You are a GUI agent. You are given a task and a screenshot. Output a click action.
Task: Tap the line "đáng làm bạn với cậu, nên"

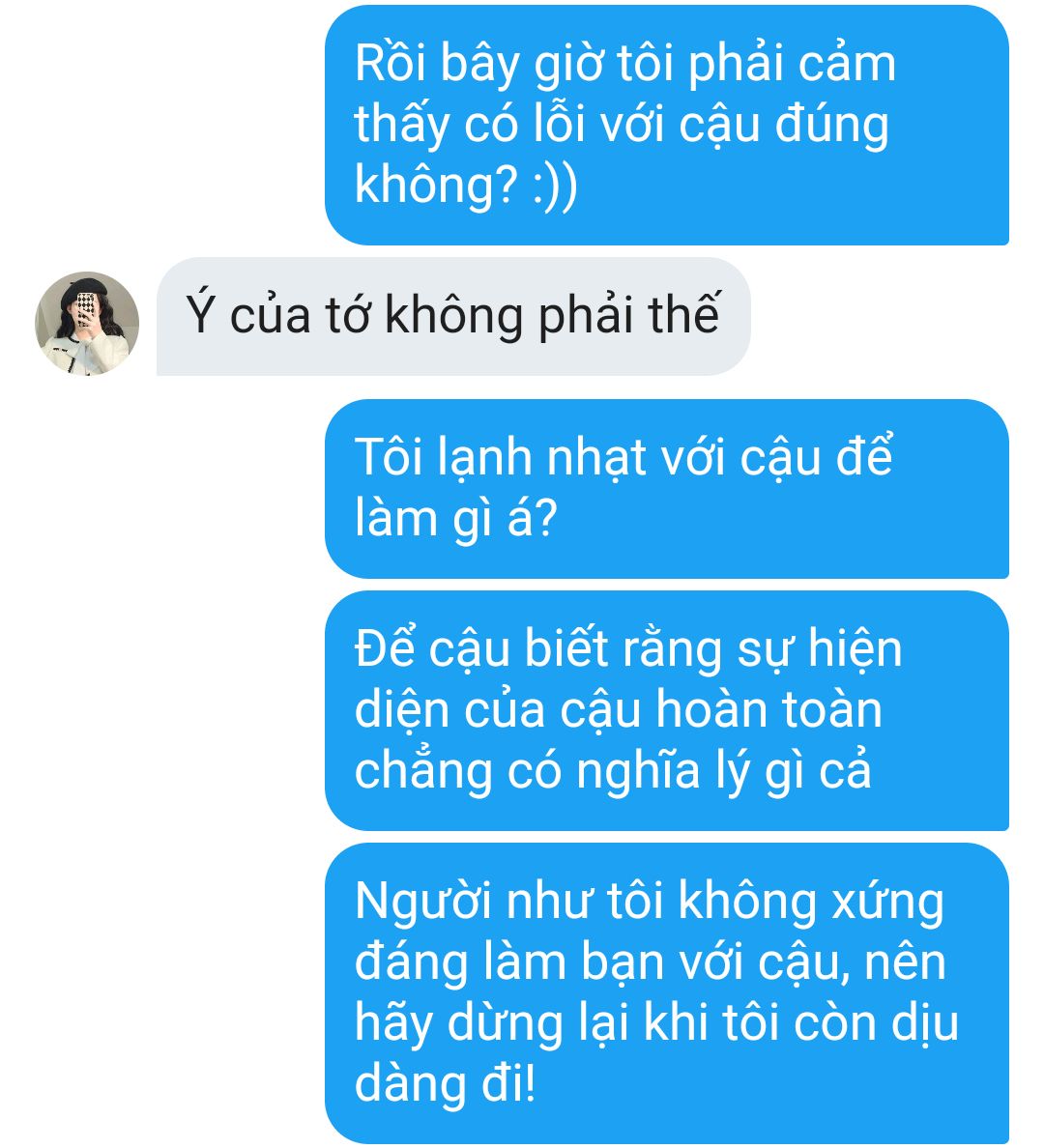click(x=651, y=962)
